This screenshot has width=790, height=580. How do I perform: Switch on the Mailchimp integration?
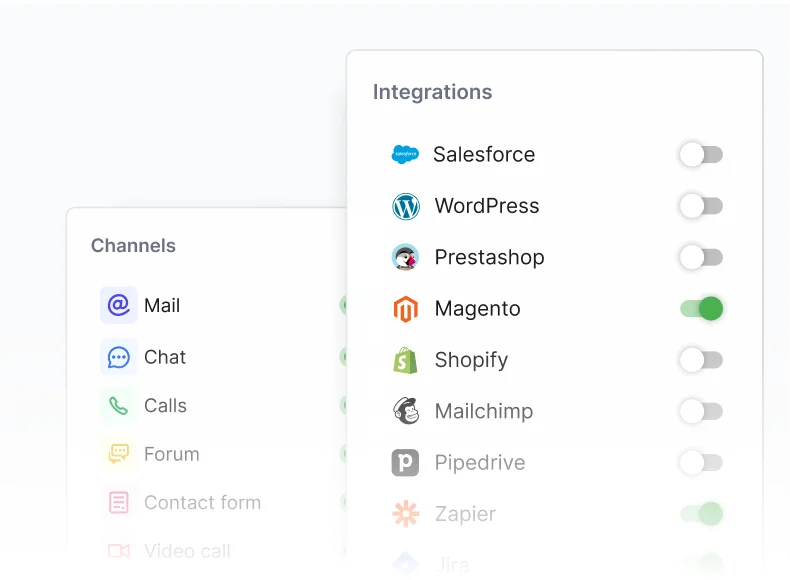click(x=700, y=411)
